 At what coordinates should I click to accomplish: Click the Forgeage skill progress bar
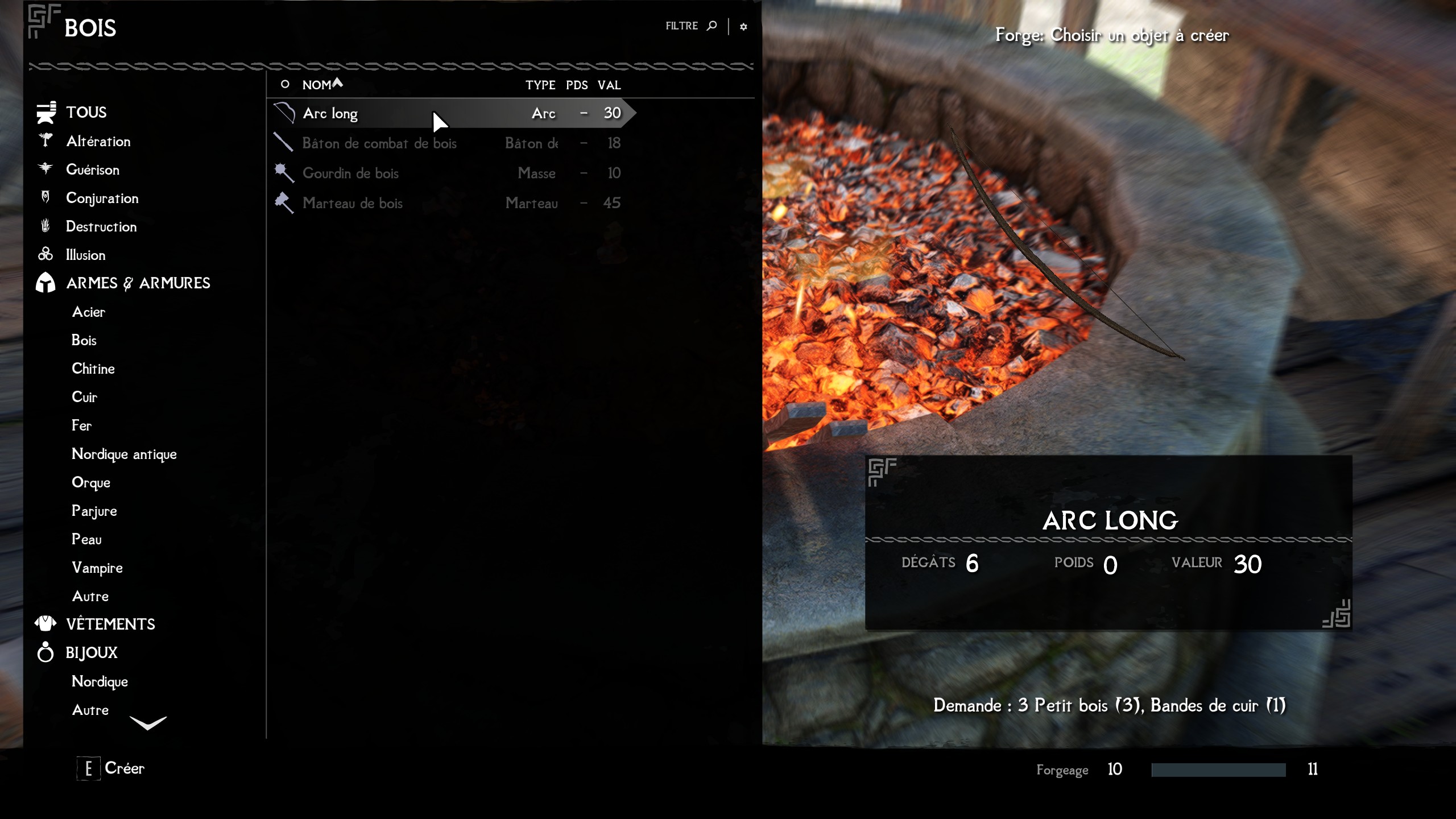(1218, 770)
